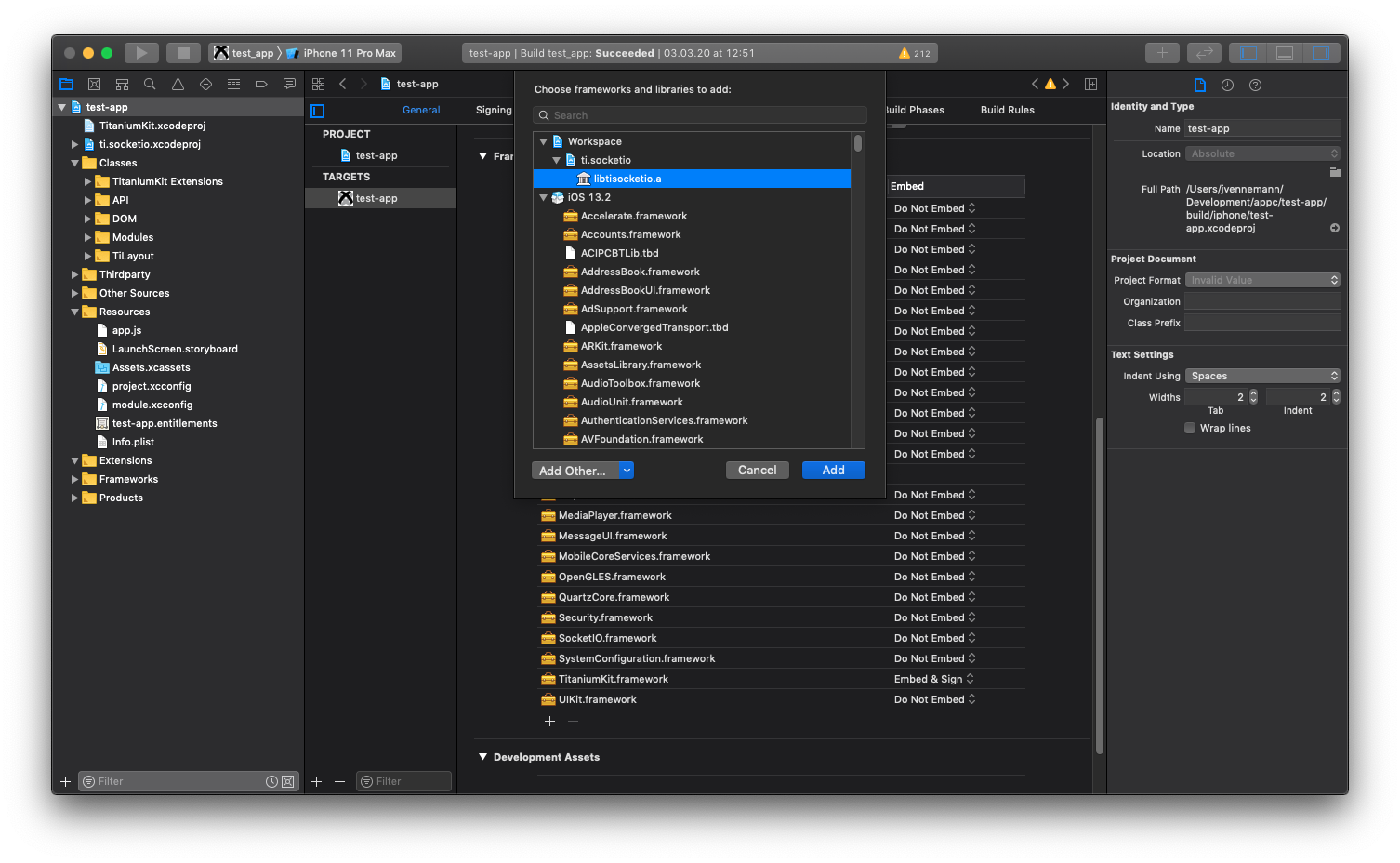Image resolution: width=1400 pixels, height=863 pixels.
Task: Open the Breakpoint navigator icon
Action: coord(261,84)
